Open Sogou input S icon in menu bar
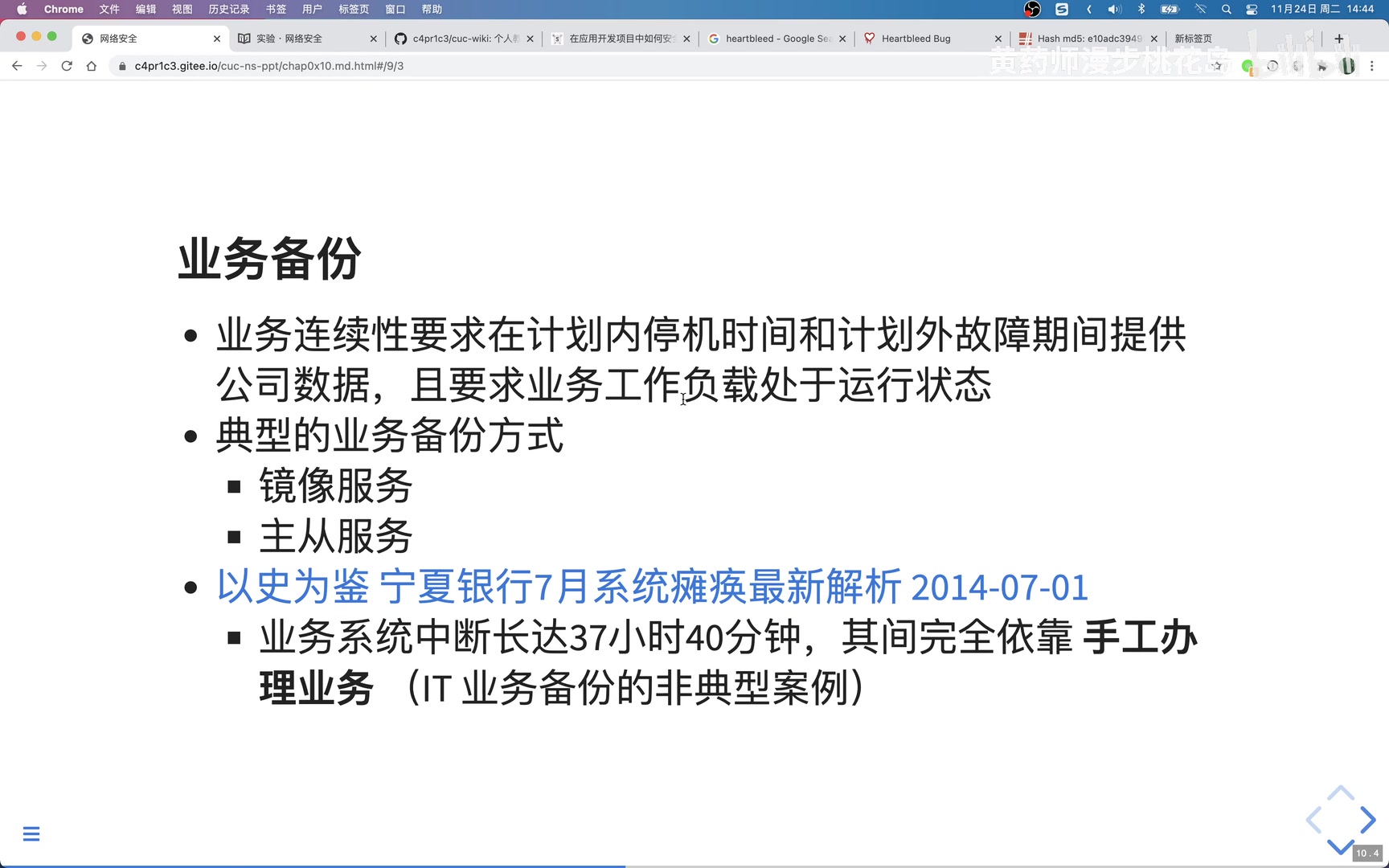 click(1062, 9)
